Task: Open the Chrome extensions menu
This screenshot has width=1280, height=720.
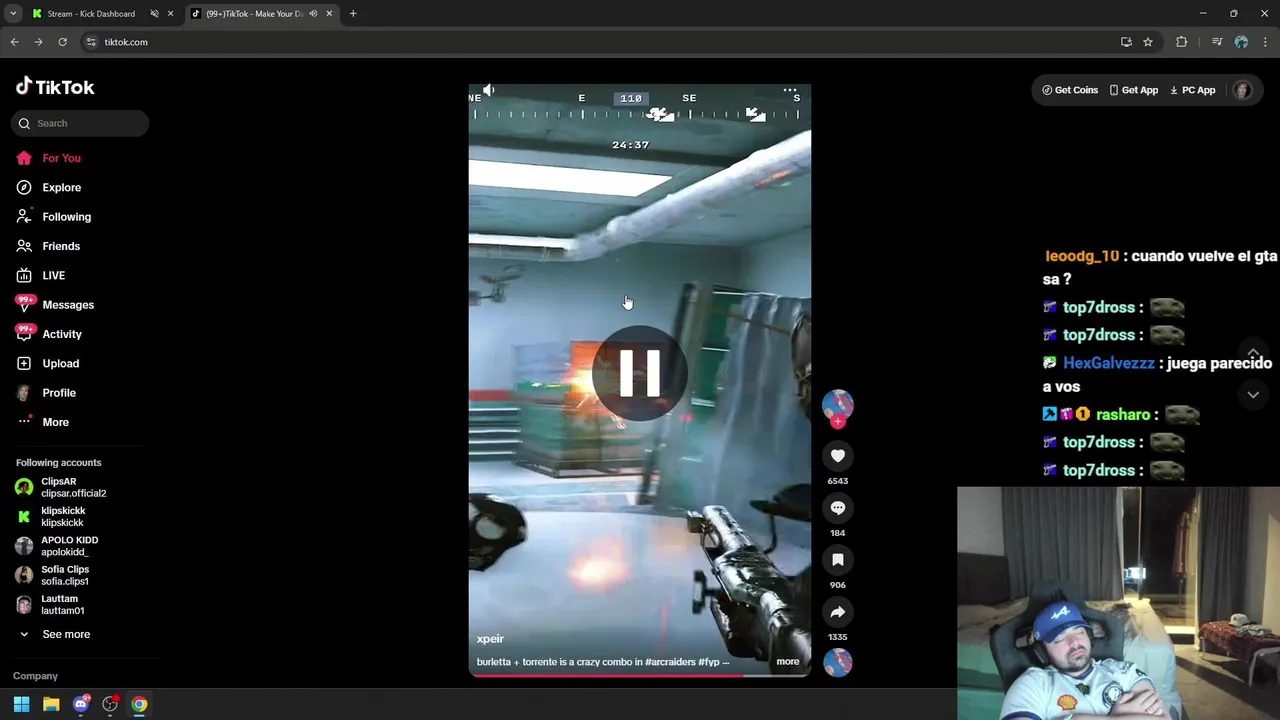Action: [1182, 42]
